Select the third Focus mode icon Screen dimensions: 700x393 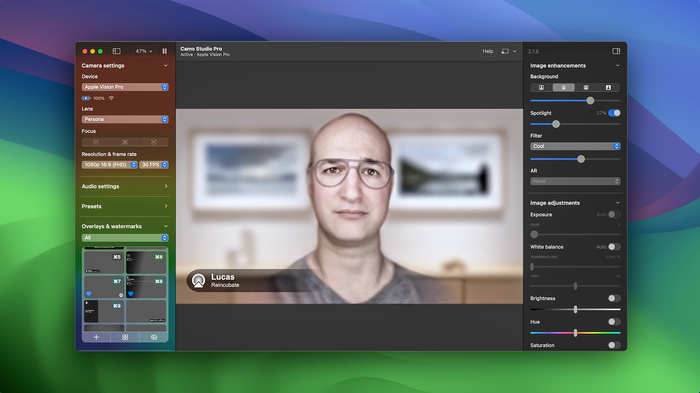pos(154,142)
